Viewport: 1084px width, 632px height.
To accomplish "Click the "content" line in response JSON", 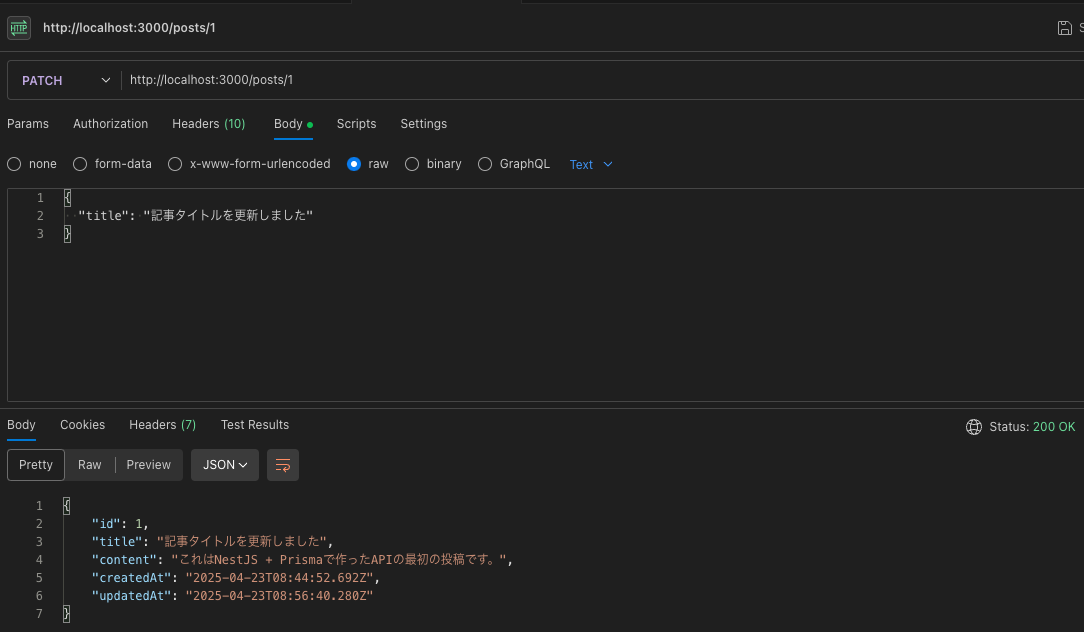I will tap(302, 559).
